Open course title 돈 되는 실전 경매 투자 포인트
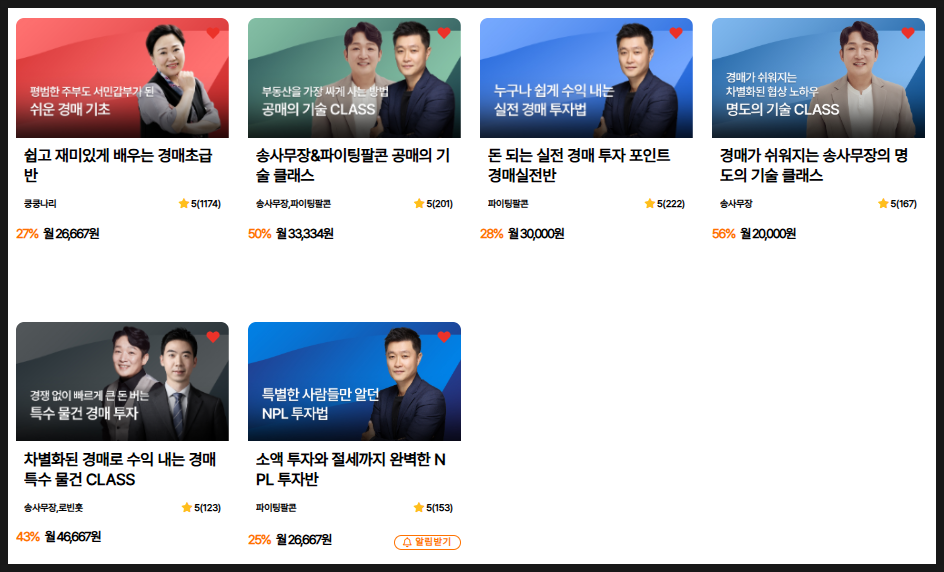This screenshot has width=944, height=572. tap(579, 165)
